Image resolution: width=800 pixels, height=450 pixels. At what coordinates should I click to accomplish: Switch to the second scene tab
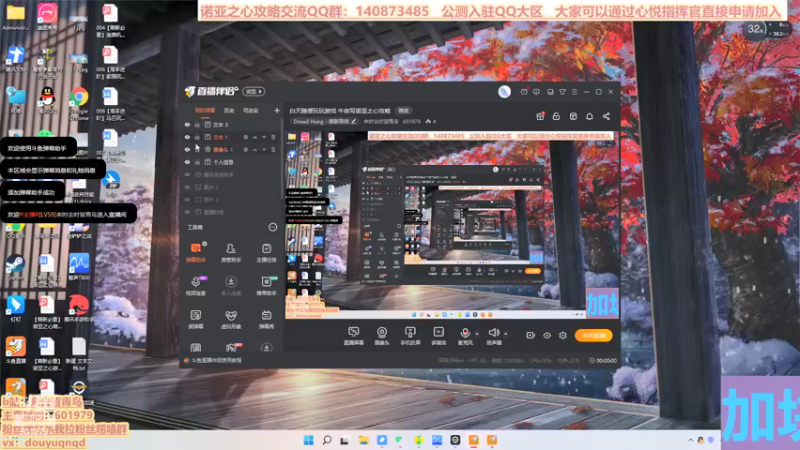[x=229, y=110]
